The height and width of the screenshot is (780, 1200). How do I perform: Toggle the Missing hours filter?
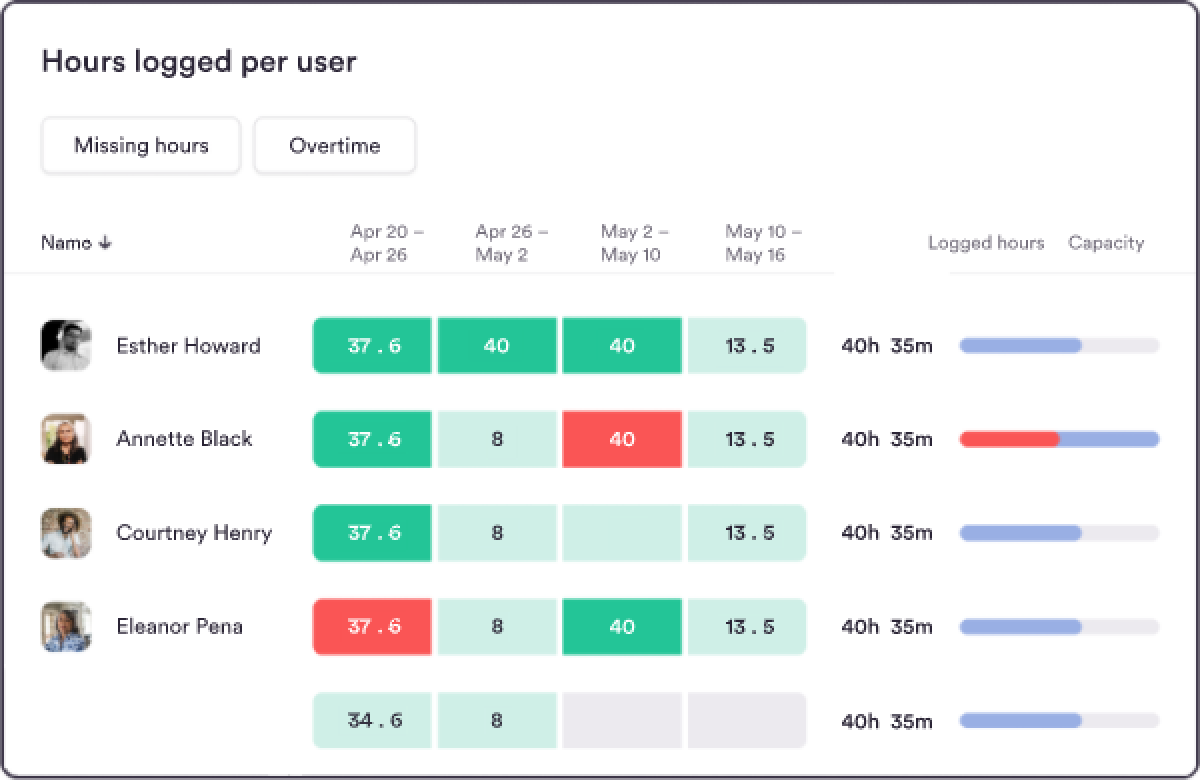(140, 145)
